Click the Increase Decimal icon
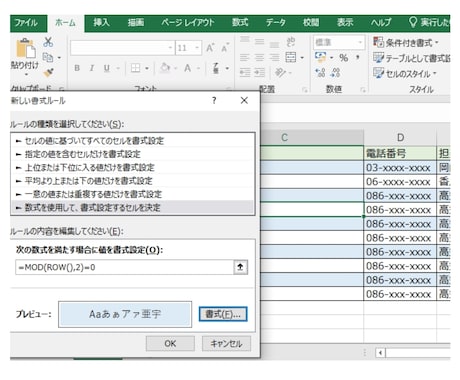Screen dimensions: 460x380 click(320, 72)
